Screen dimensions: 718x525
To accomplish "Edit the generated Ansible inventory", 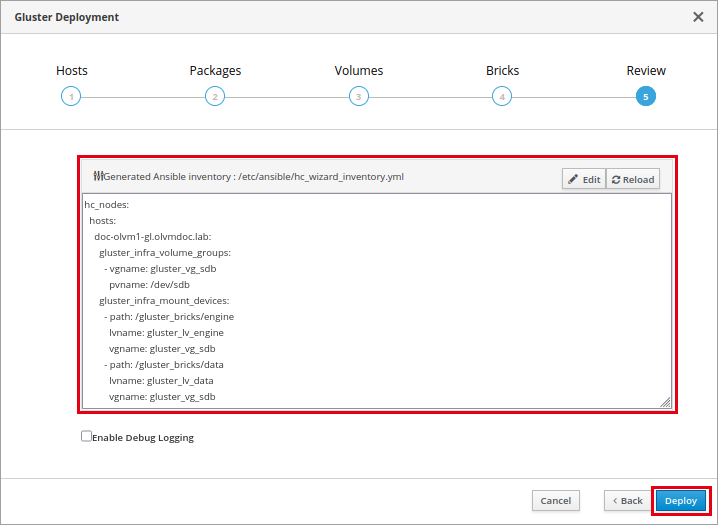I will click(584, 179).
